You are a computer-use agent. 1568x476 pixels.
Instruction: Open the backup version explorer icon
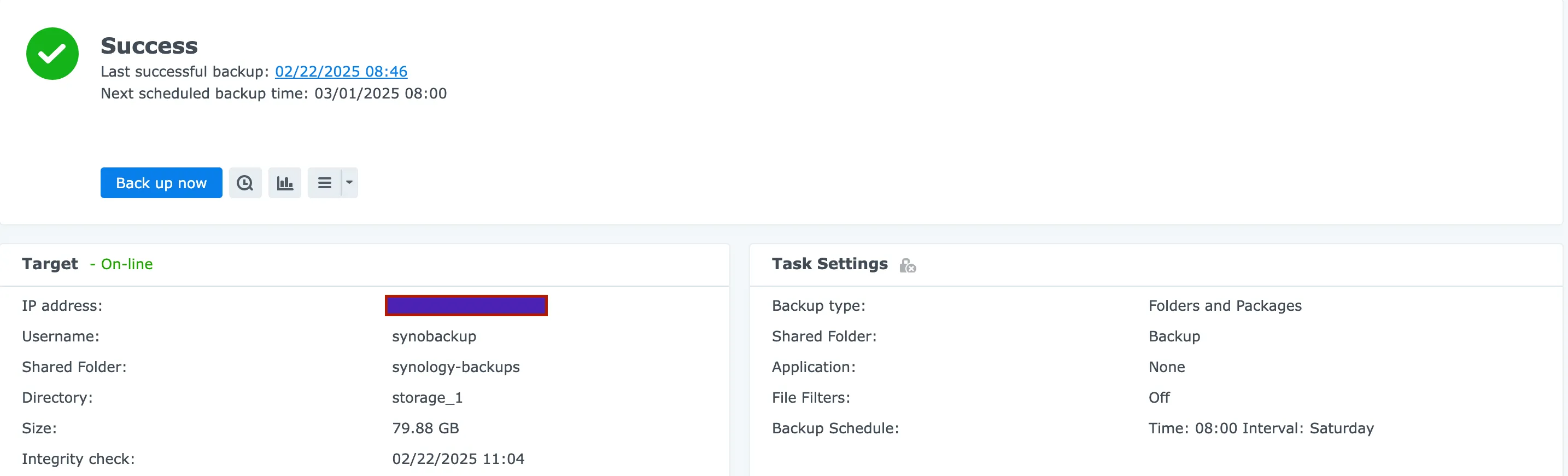point(245,183)
